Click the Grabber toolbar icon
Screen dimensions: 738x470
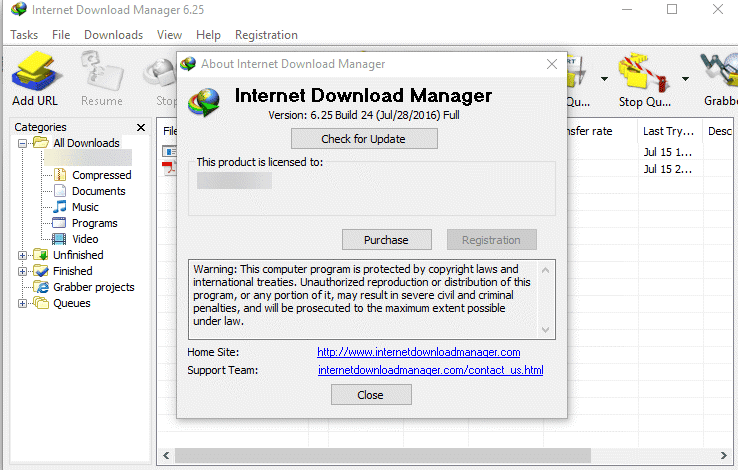(x=719, y=71)
